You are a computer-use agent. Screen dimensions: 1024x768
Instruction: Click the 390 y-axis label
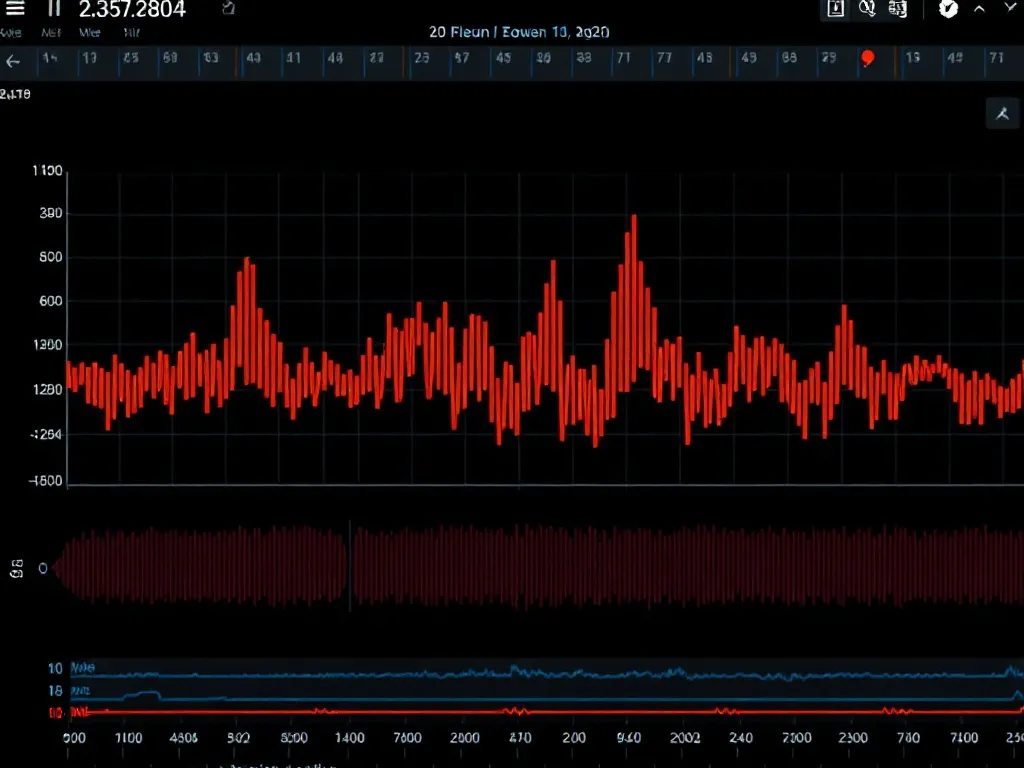click(x=51, y=214)
